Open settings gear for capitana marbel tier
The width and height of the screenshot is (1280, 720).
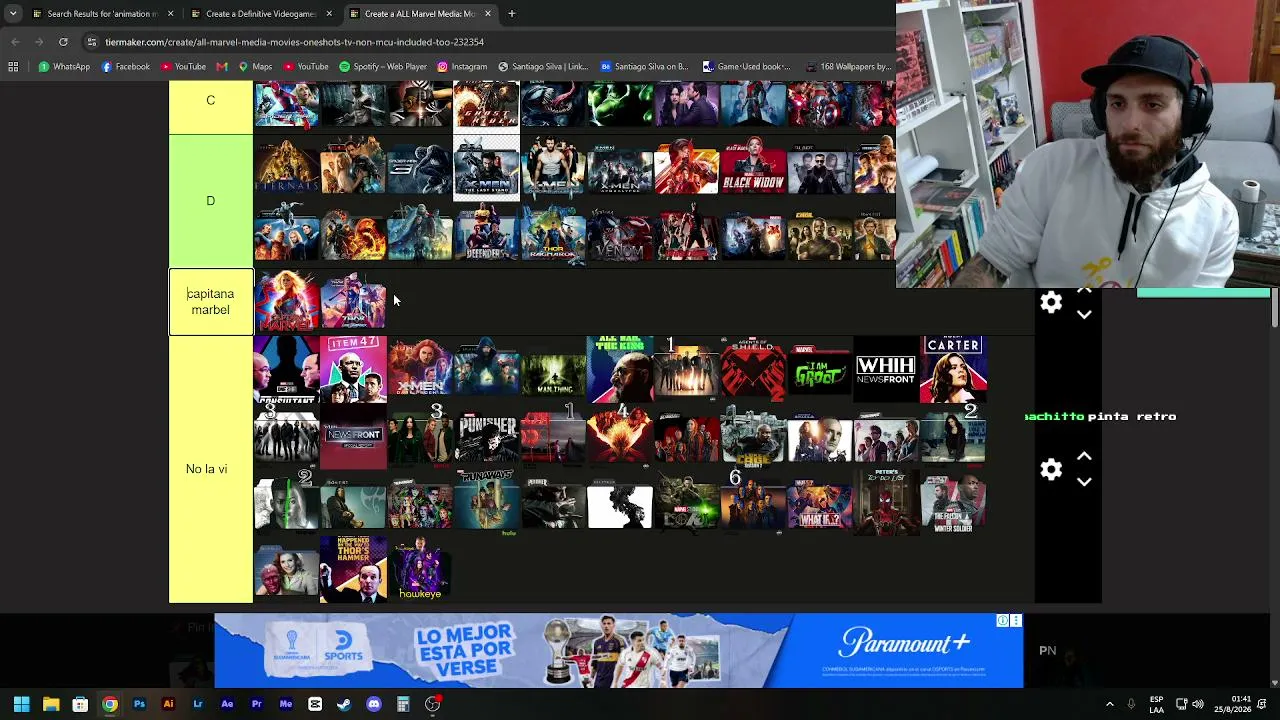(x=1050, y=303)
